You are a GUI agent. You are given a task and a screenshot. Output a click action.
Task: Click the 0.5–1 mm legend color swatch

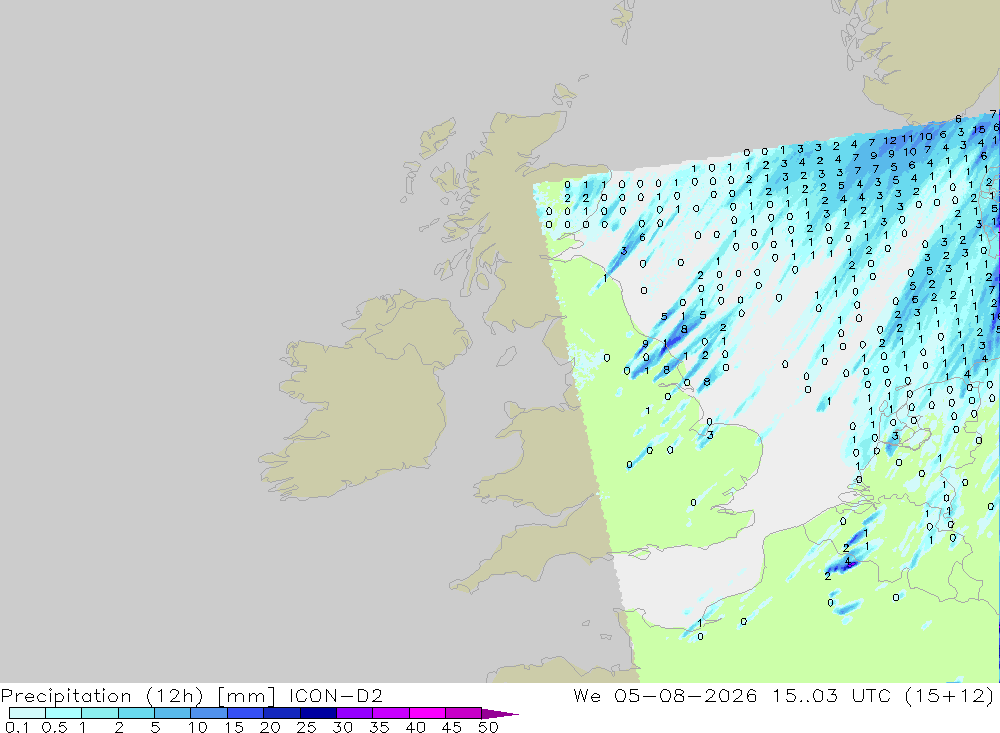63,713
